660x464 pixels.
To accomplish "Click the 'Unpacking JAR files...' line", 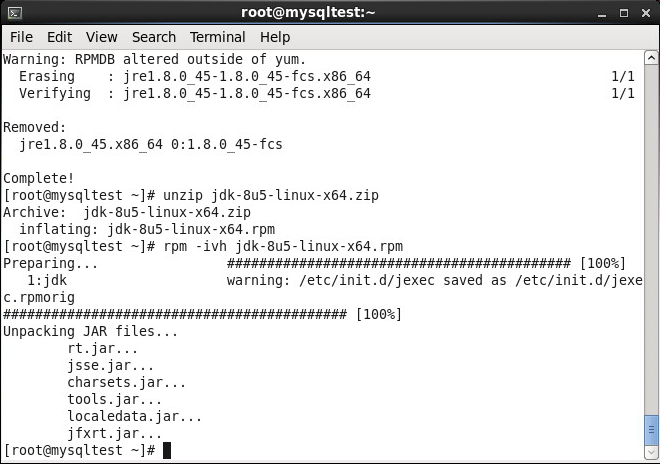I will 90,331.
